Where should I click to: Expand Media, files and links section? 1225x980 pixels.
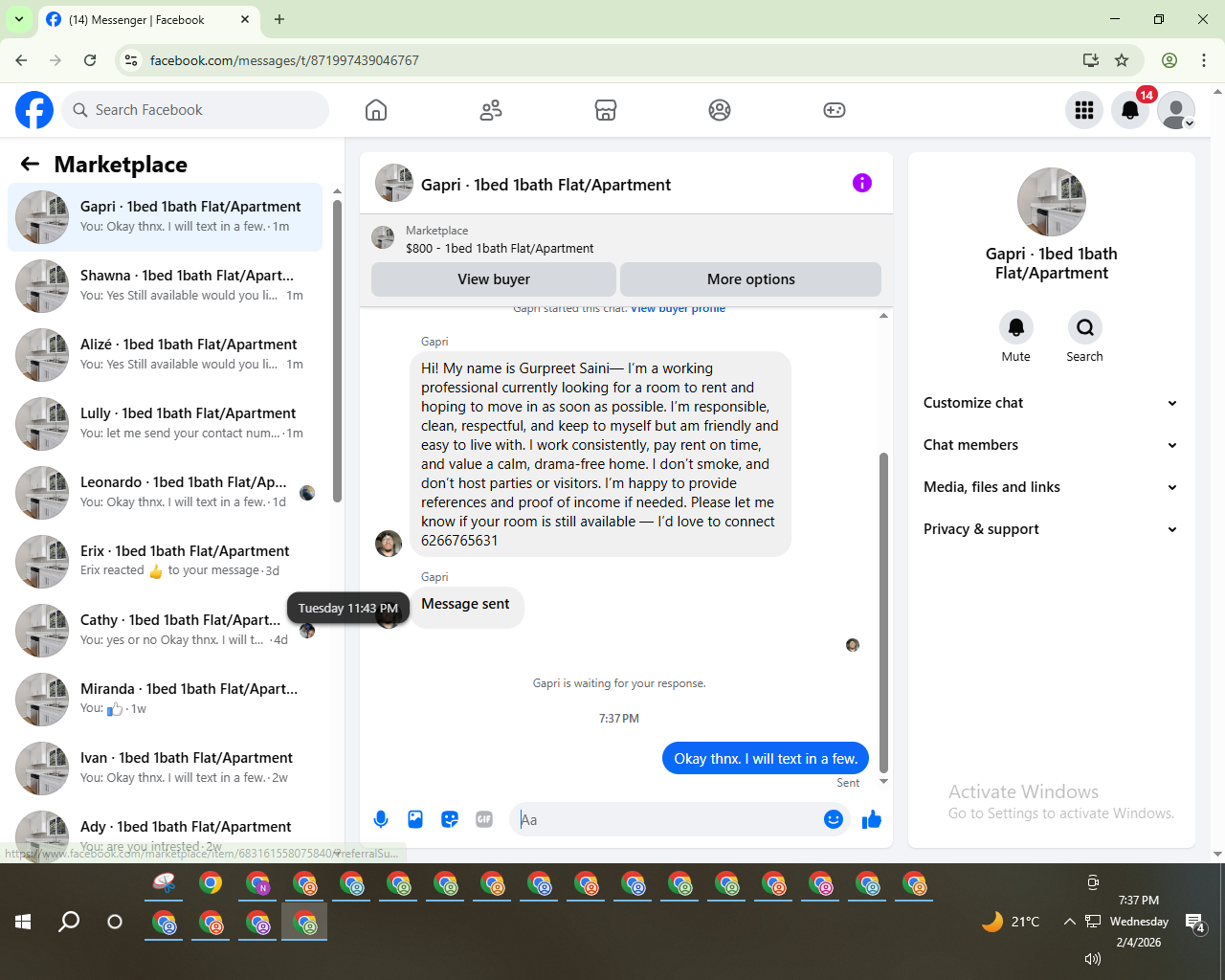[x=1051, y=487]
